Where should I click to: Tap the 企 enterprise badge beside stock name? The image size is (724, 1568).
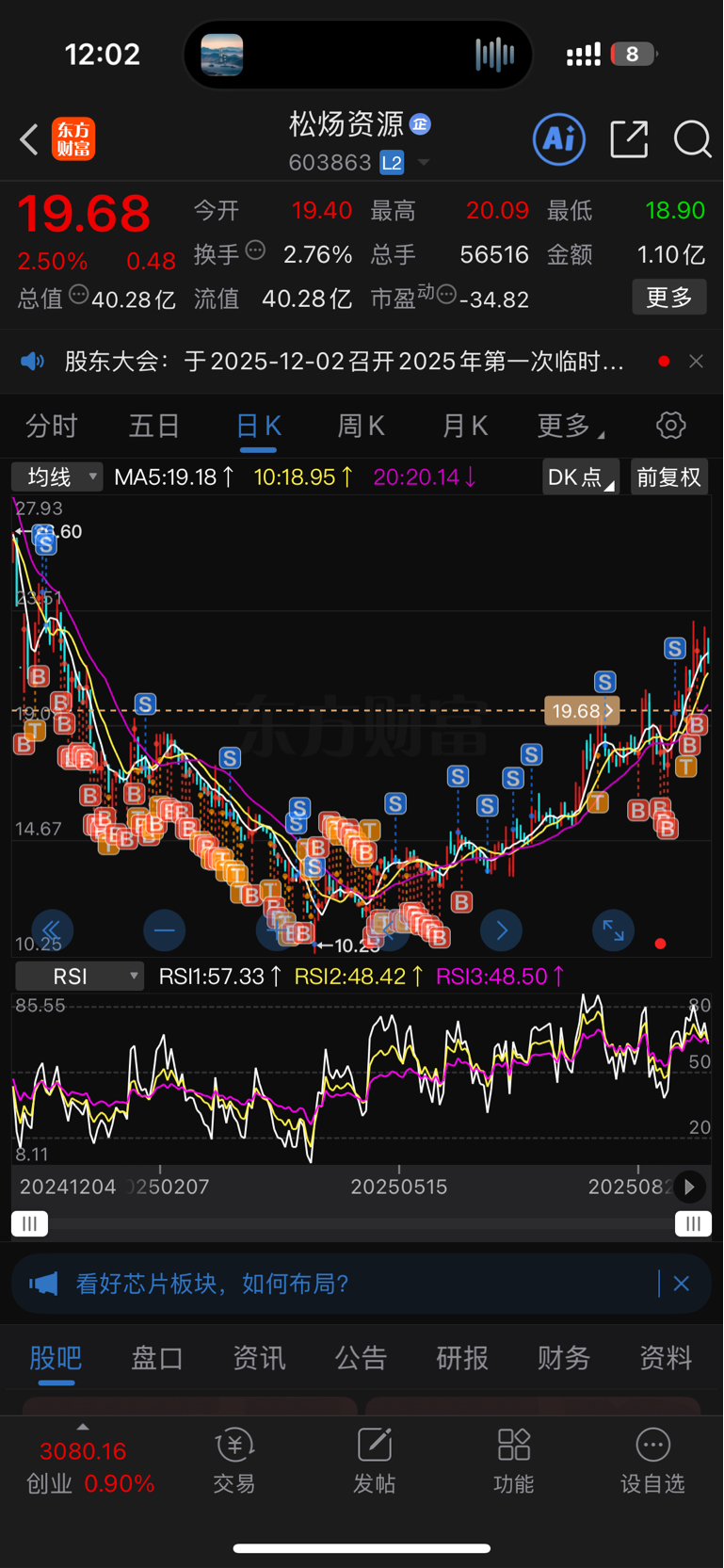point(420,123)
